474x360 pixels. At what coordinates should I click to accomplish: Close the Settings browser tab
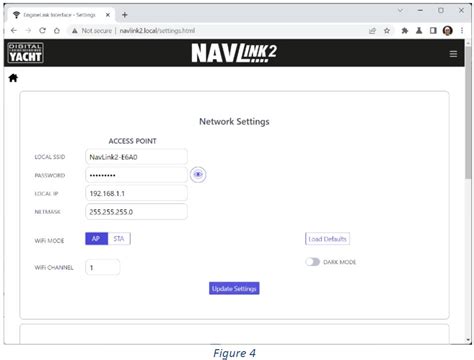[x=108, y=15]
